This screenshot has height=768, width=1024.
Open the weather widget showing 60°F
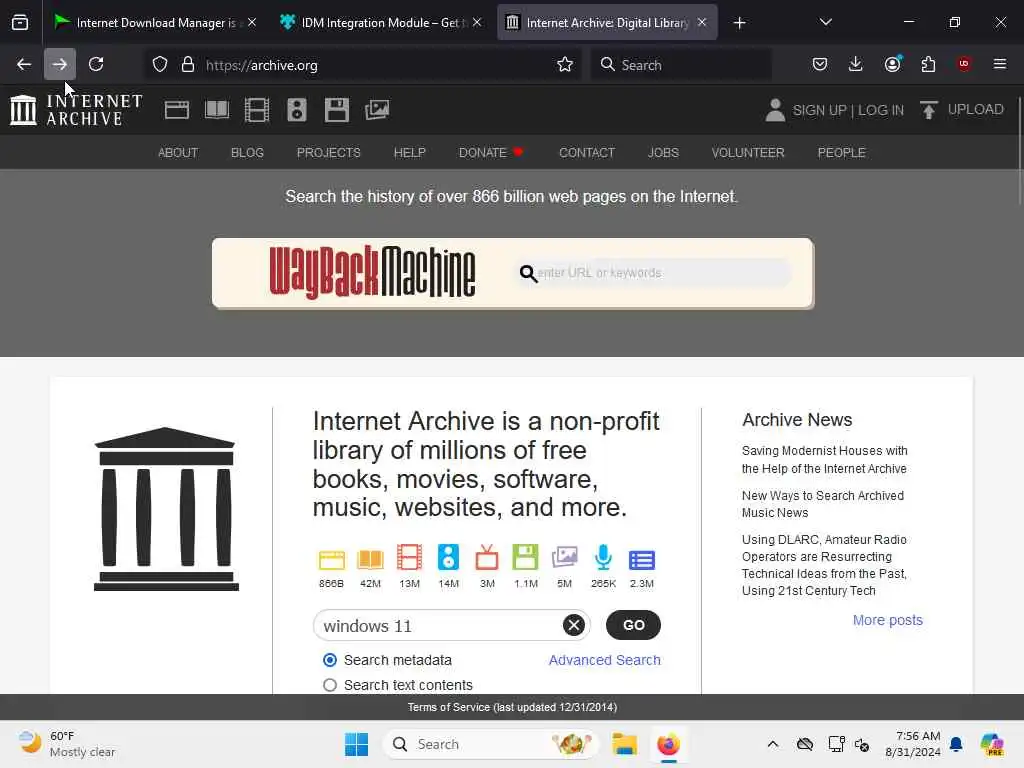tap(65, 744)
